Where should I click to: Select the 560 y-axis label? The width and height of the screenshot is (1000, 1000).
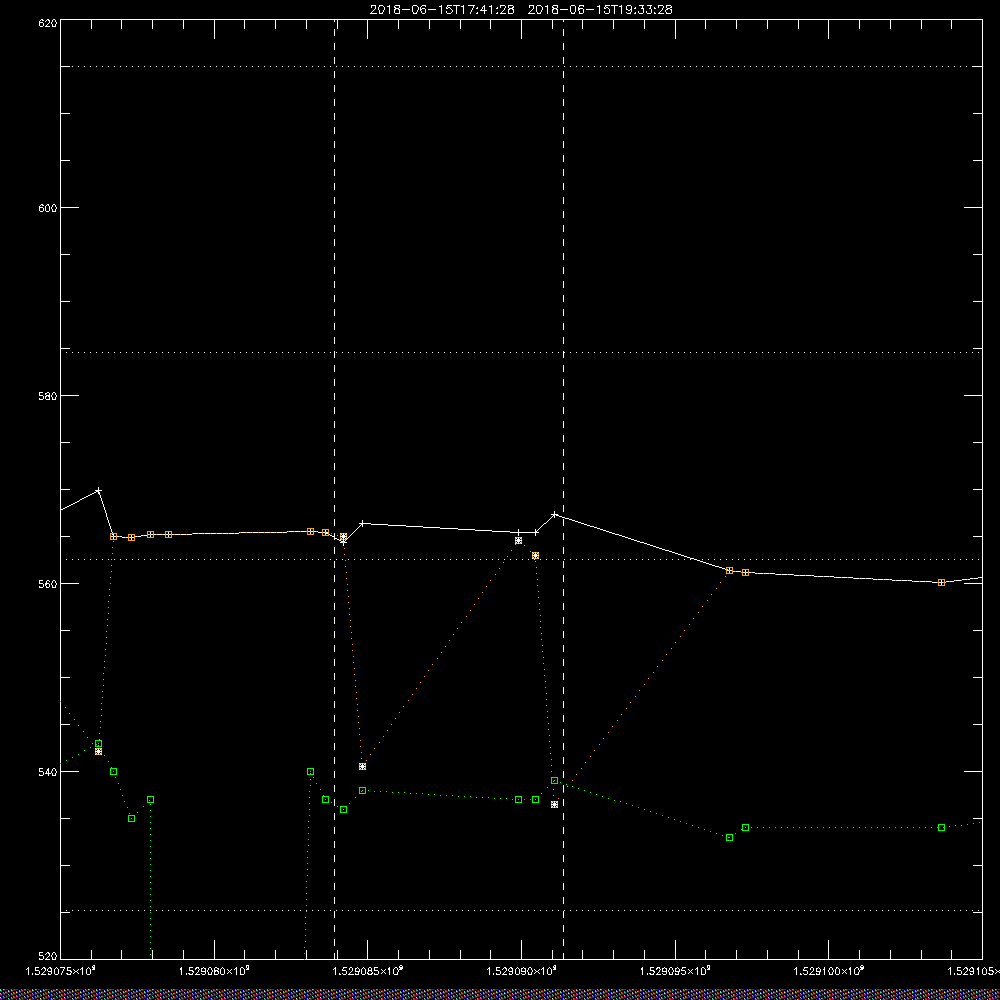tap(48, 584)
